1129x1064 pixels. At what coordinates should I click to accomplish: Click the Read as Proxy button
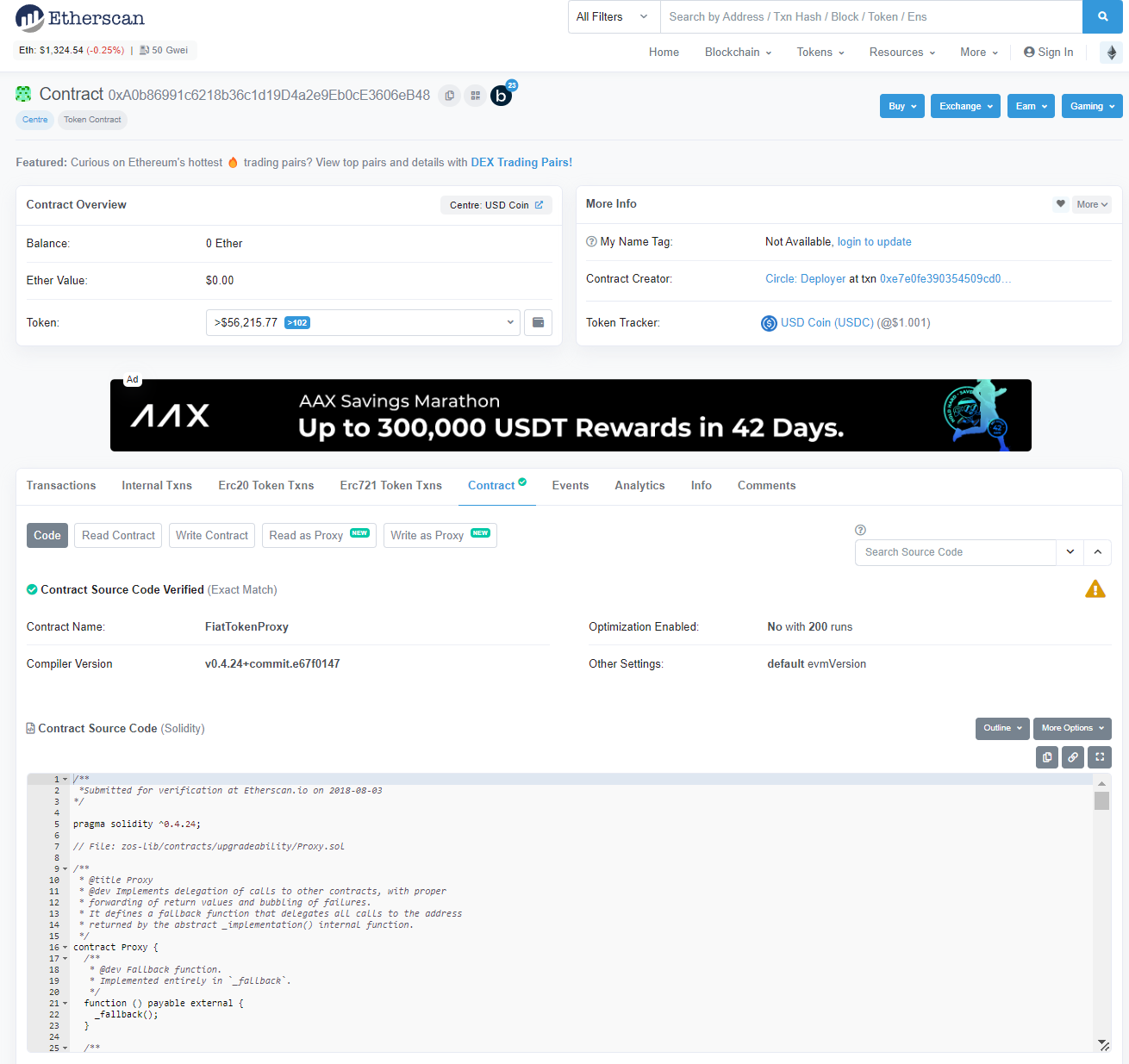(x=319, y=536)
